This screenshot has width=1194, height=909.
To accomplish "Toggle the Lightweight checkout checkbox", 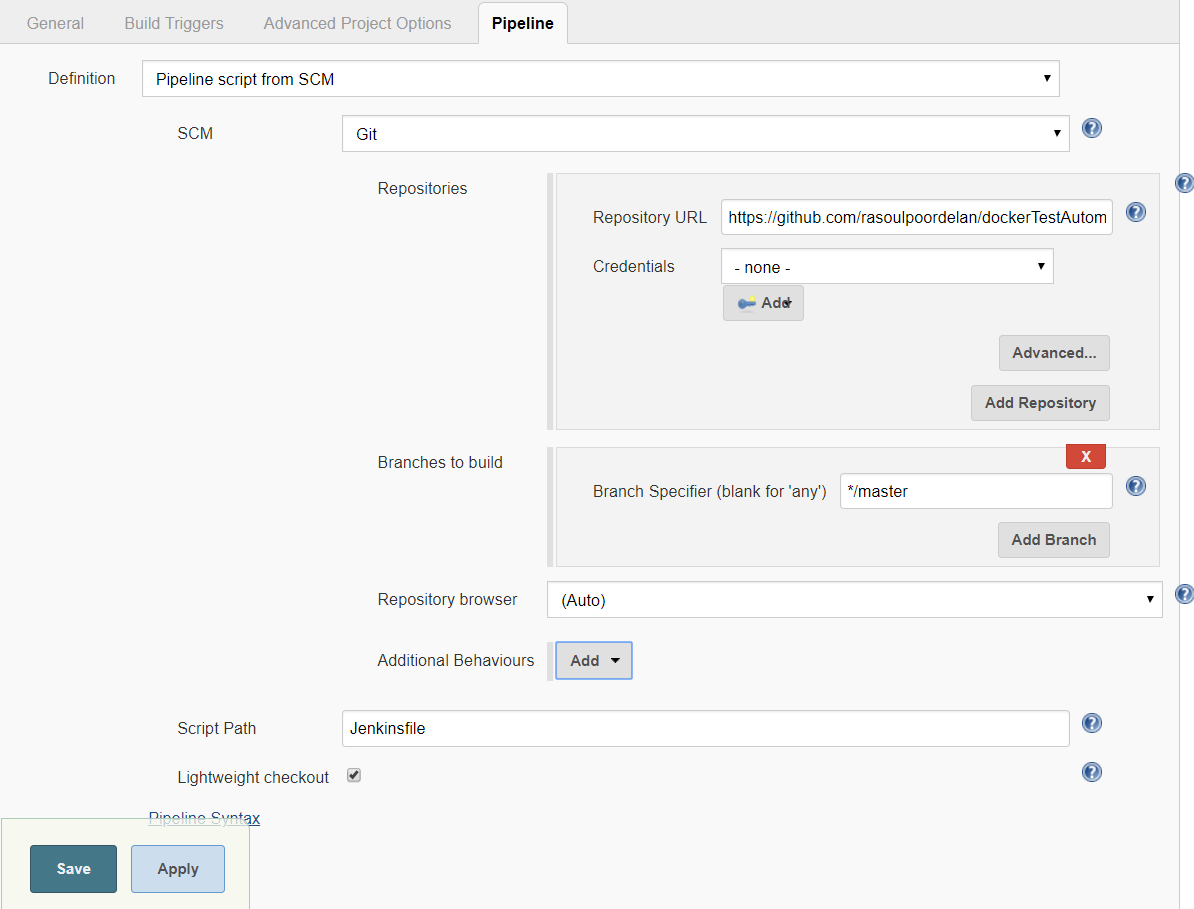I will (354, 776).
